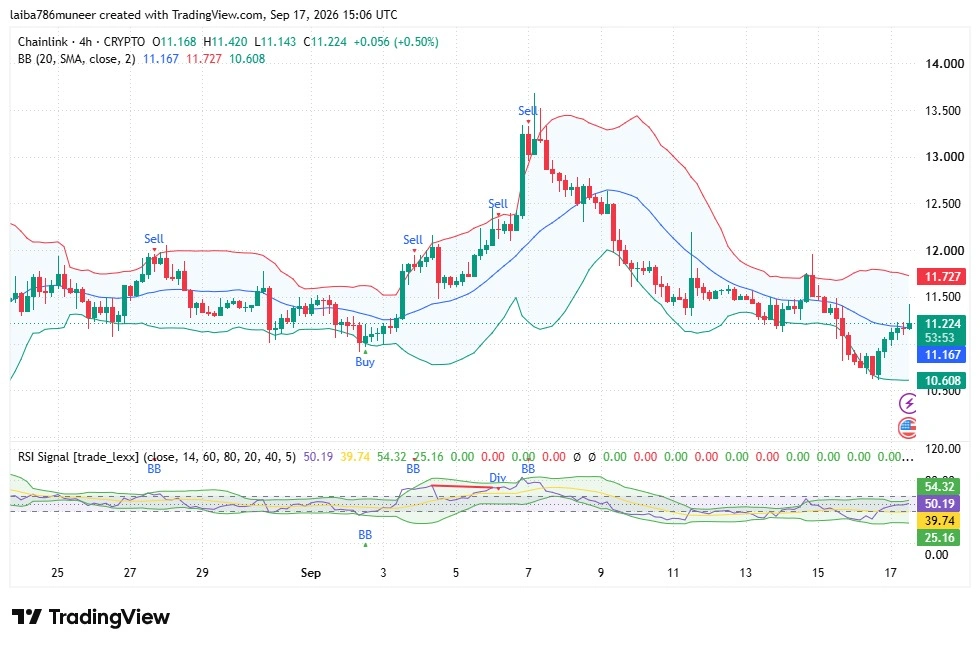Click the Sell marker above Aug 27 candles
Screen dimensions: 980x647
(154, 239)
